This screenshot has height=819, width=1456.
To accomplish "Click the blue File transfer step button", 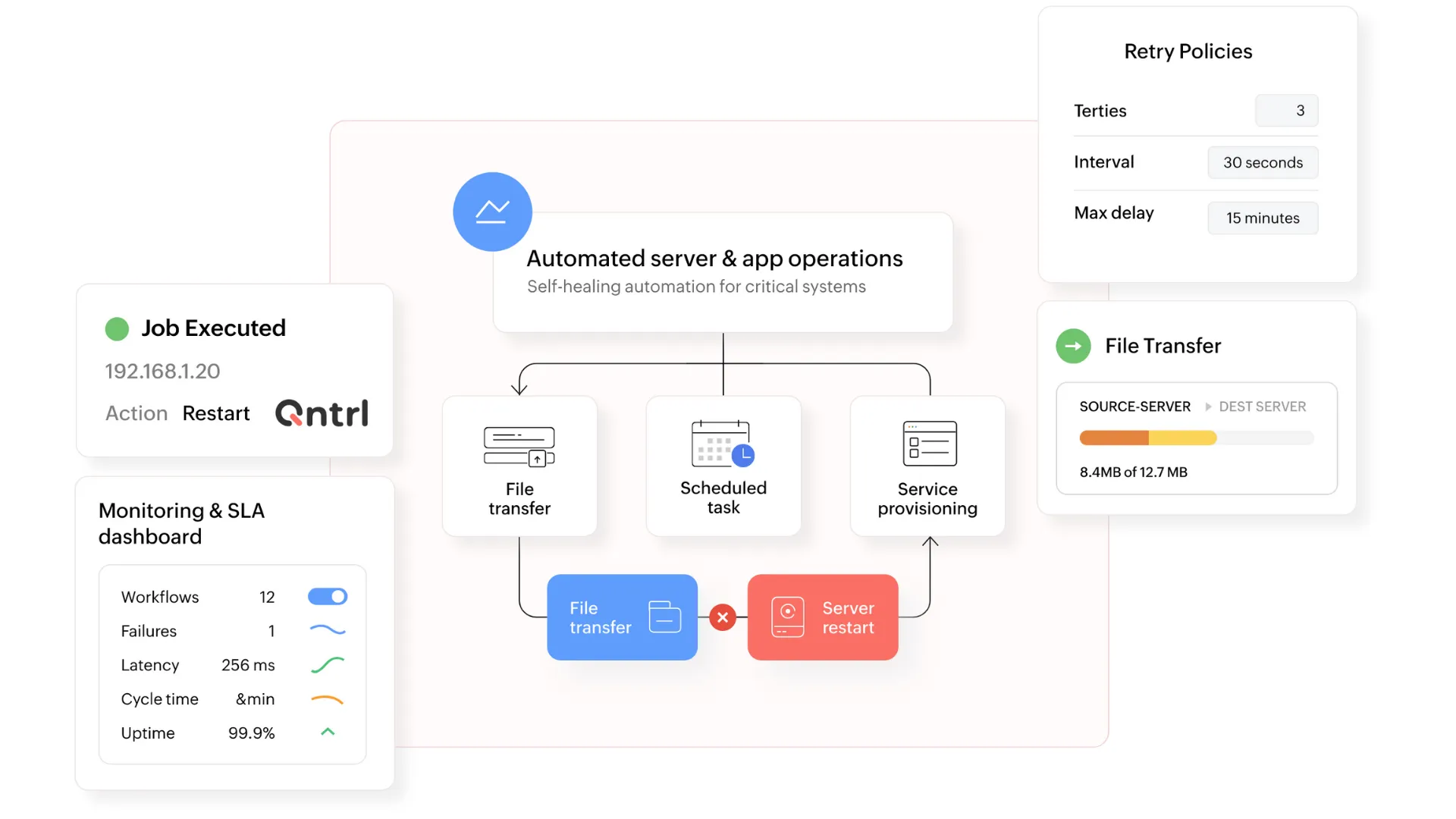I will (622, 617).
